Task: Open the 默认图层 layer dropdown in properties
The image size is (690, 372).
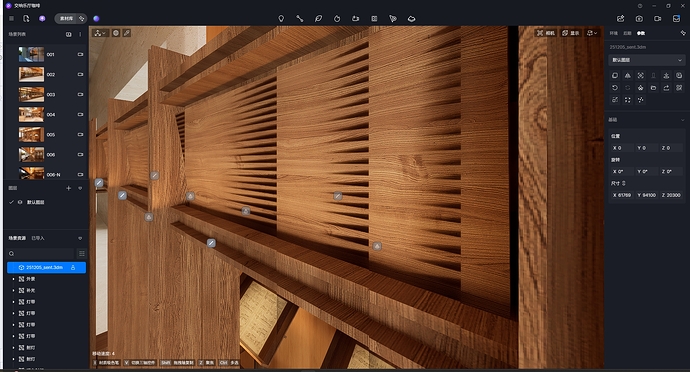Action: [x=646, y=60]
